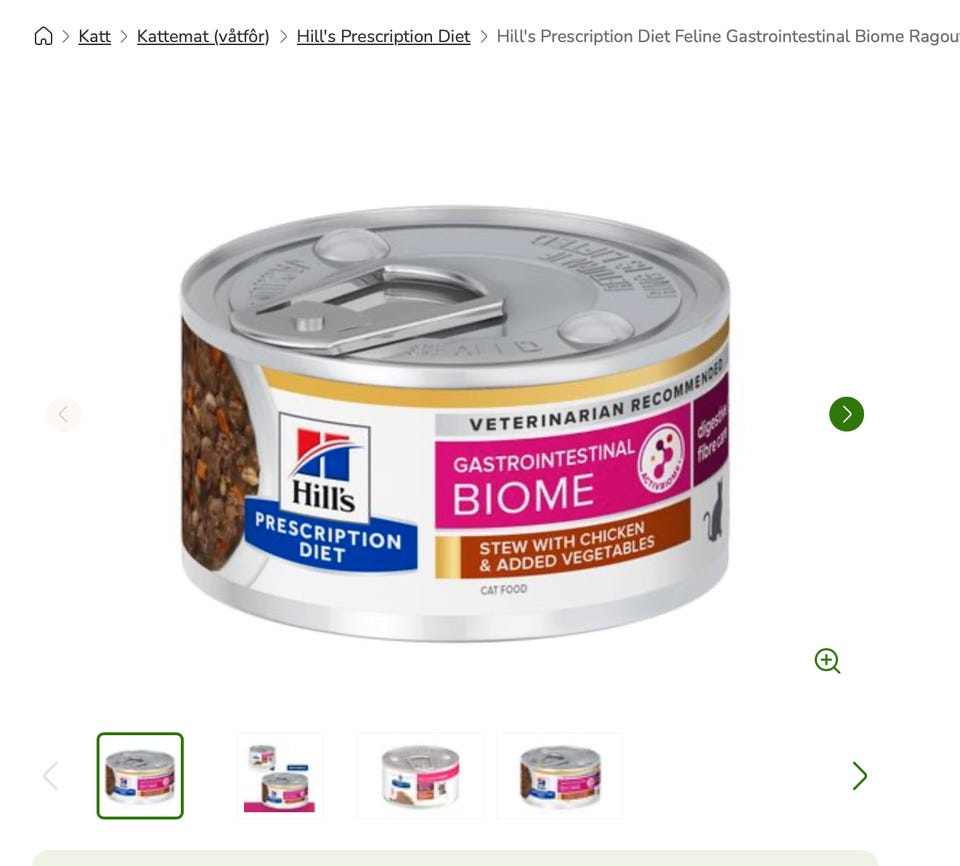Screen dimensions: 960x866
Task: Open the Kattemat (våtfôr) breadcrumb link
Action: click(203, 36)
